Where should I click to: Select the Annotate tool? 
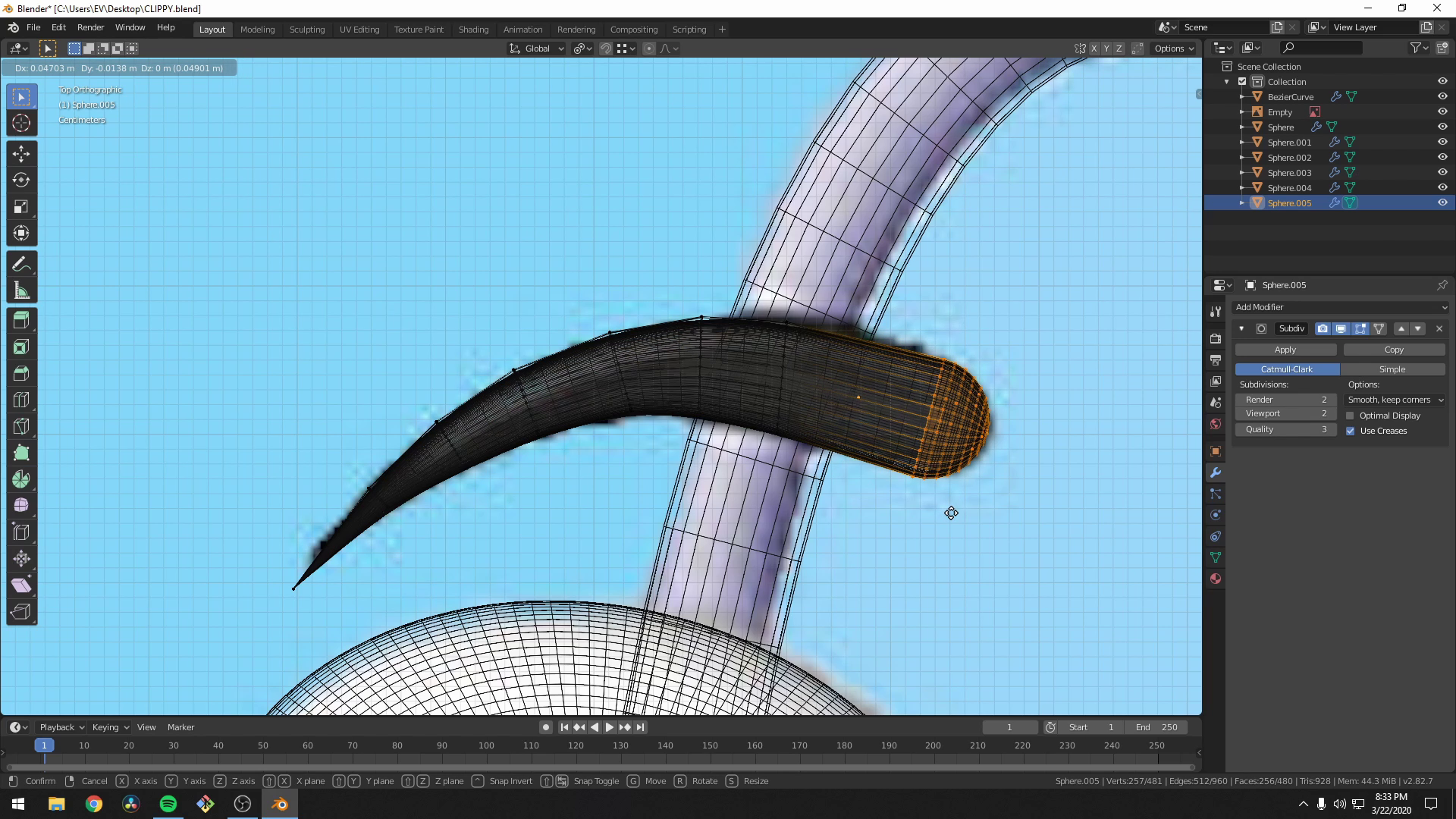[x=21, y=262]
